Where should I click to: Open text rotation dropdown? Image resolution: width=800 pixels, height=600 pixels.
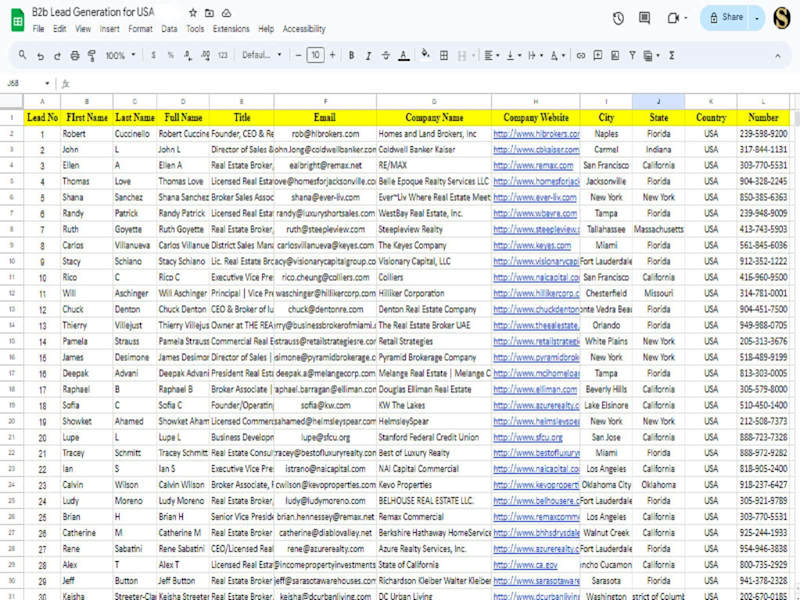click(x=557, y=55)
